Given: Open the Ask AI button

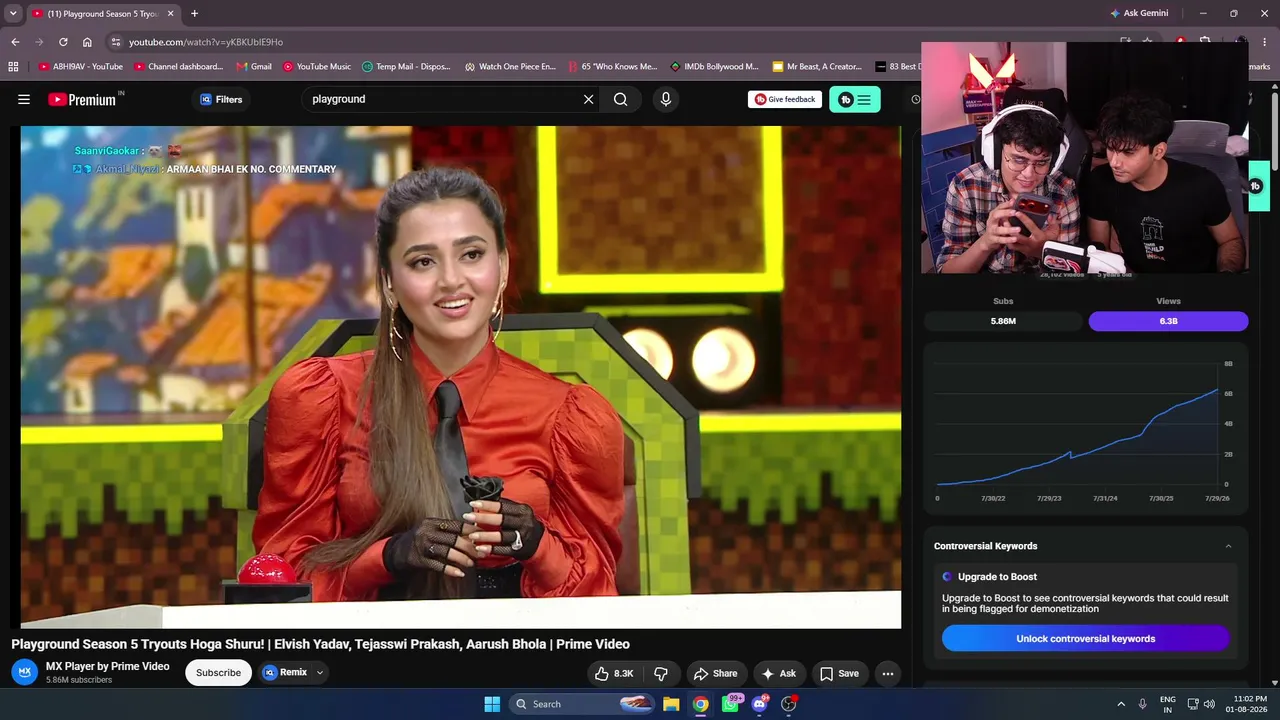Looking at the screenshot, I should (778, 673).
